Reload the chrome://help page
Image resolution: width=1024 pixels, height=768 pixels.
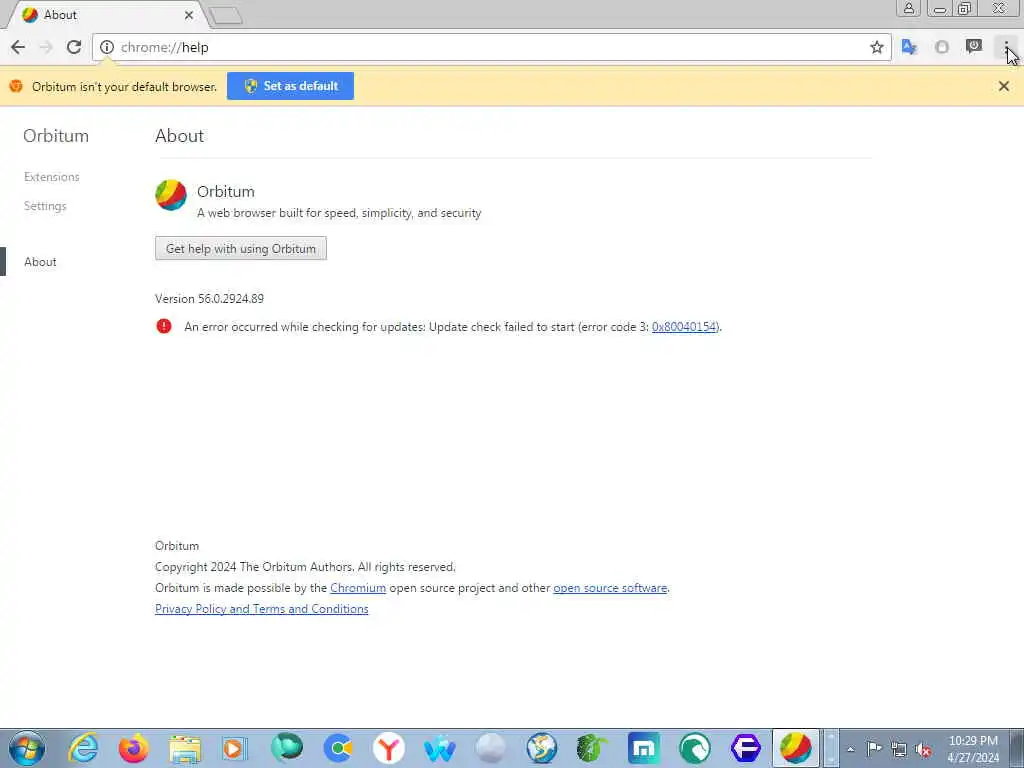[74, 47]
